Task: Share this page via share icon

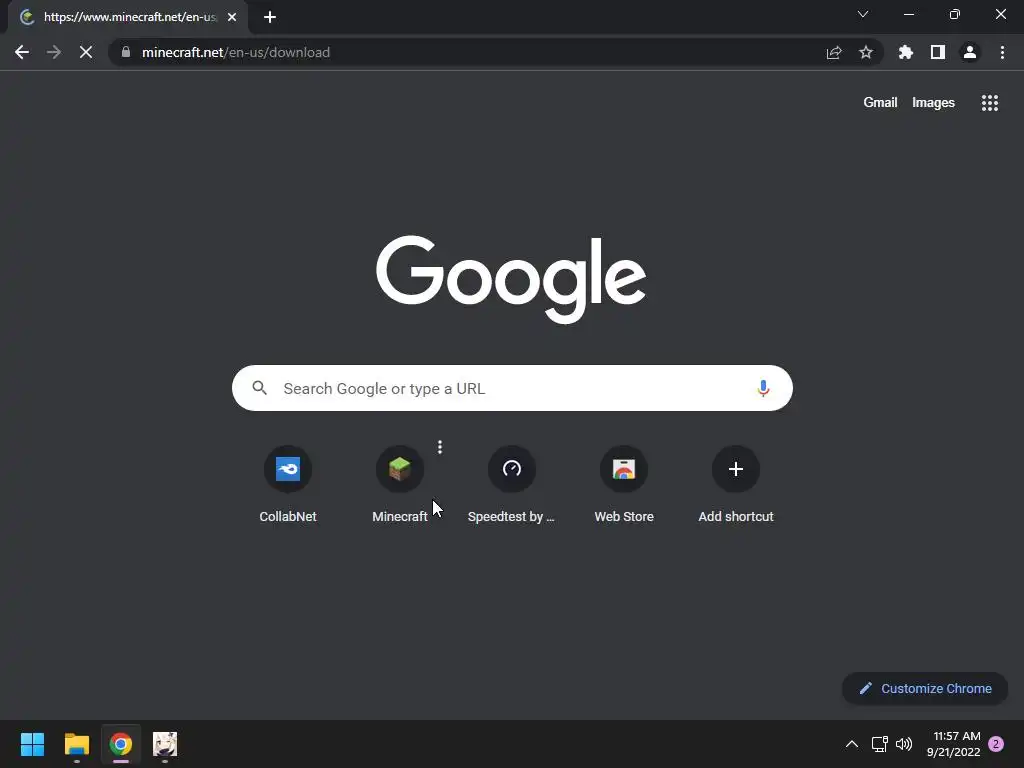Action: click(x=834, y=52)
